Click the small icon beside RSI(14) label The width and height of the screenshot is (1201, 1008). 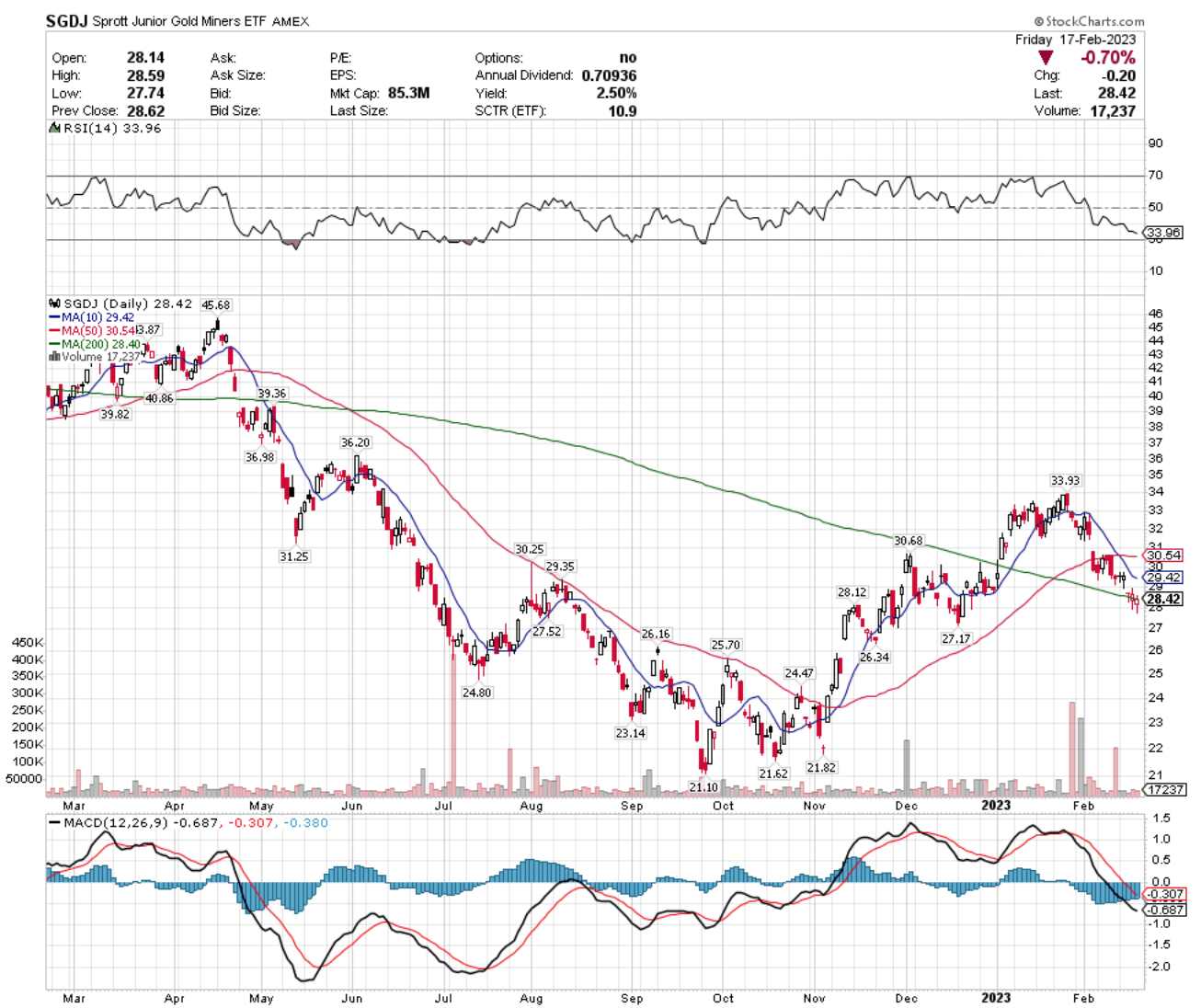point(53,128)
